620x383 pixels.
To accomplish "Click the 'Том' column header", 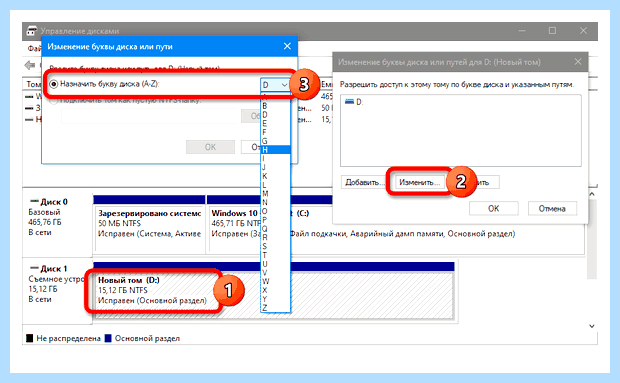I will (33, 84).
